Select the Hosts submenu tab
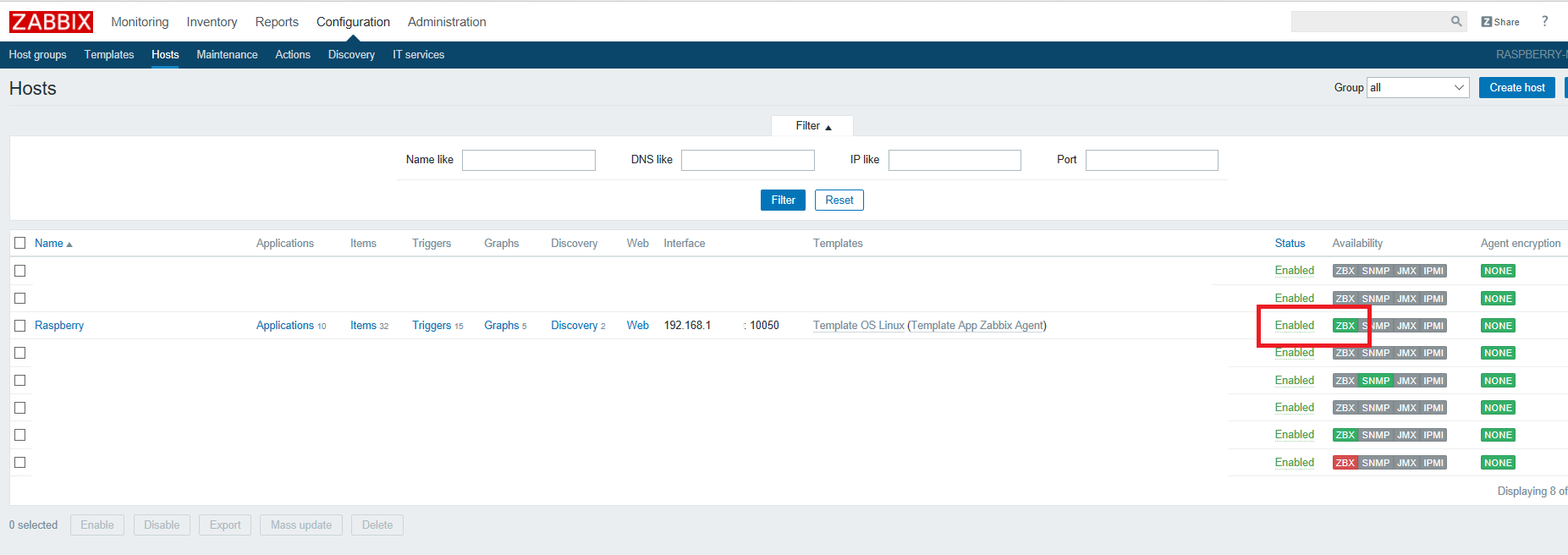The height and width of the screenshot is (555, 1568). pyautogui.click(x=165, y=55)
